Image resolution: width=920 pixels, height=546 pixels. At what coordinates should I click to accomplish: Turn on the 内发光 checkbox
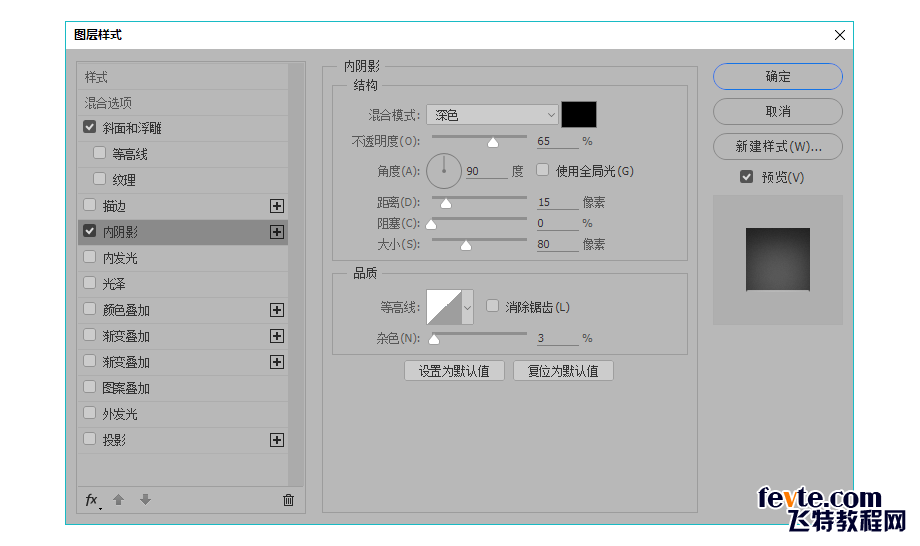pos(89,257)
